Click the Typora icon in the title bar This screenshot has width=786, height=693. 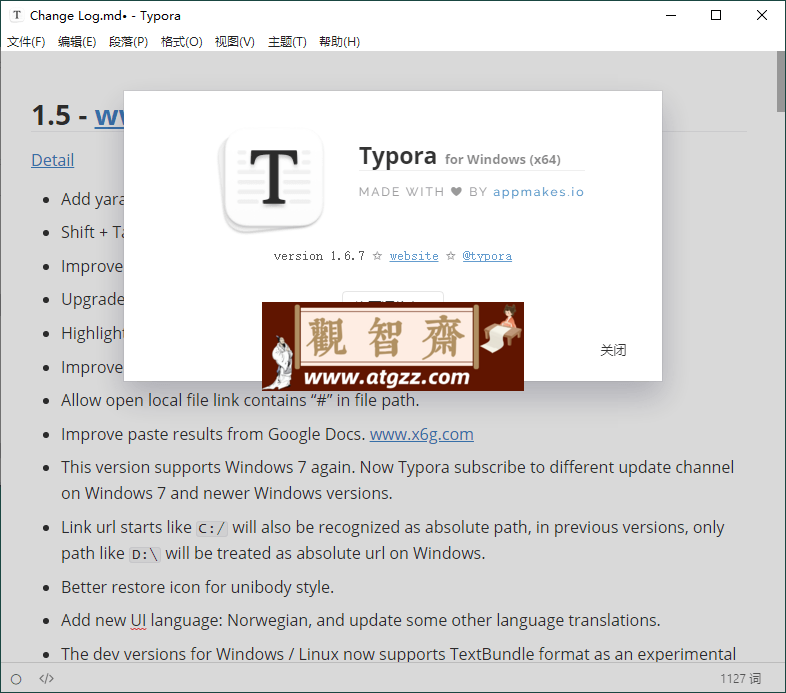point(17,16)
